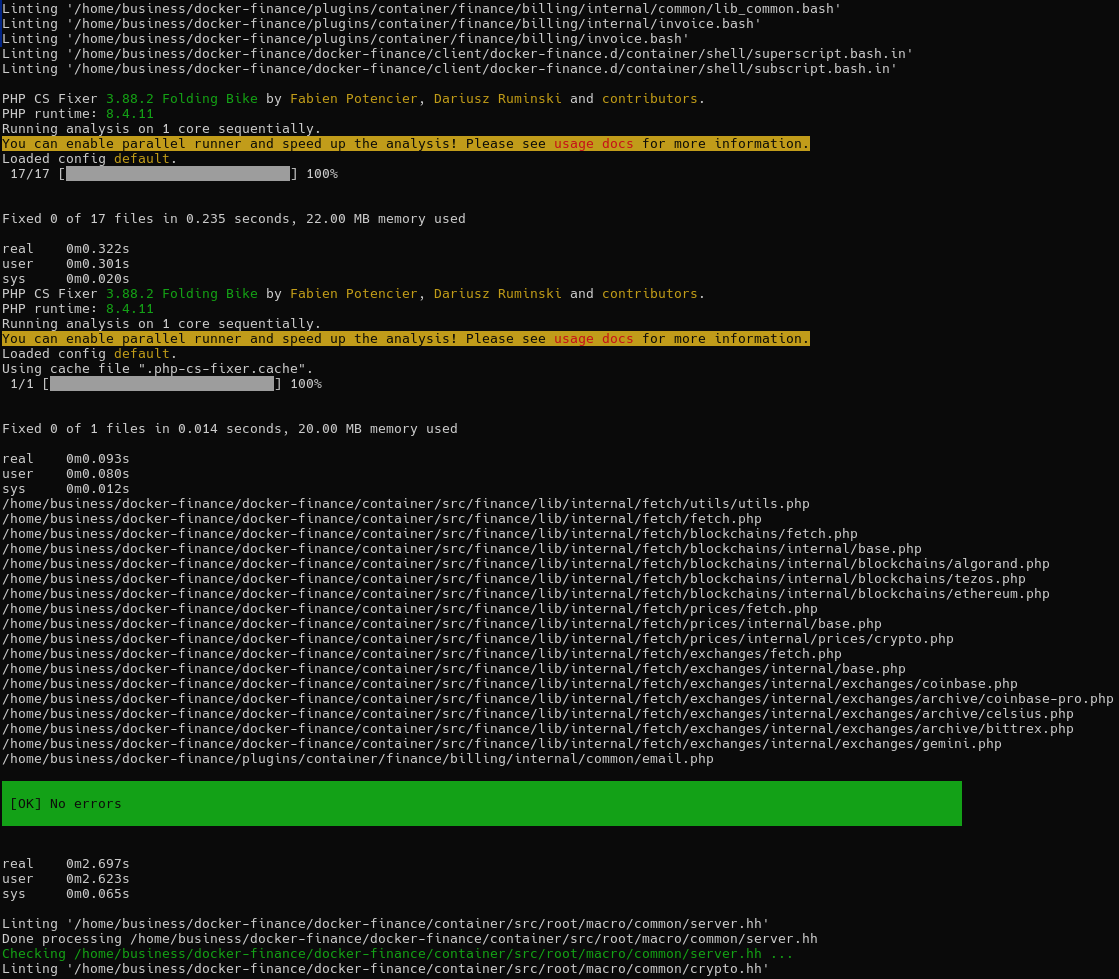Select the ethereum.php file path line
The height and width of the screenshot is (979, 1119).
click(525, 594)
